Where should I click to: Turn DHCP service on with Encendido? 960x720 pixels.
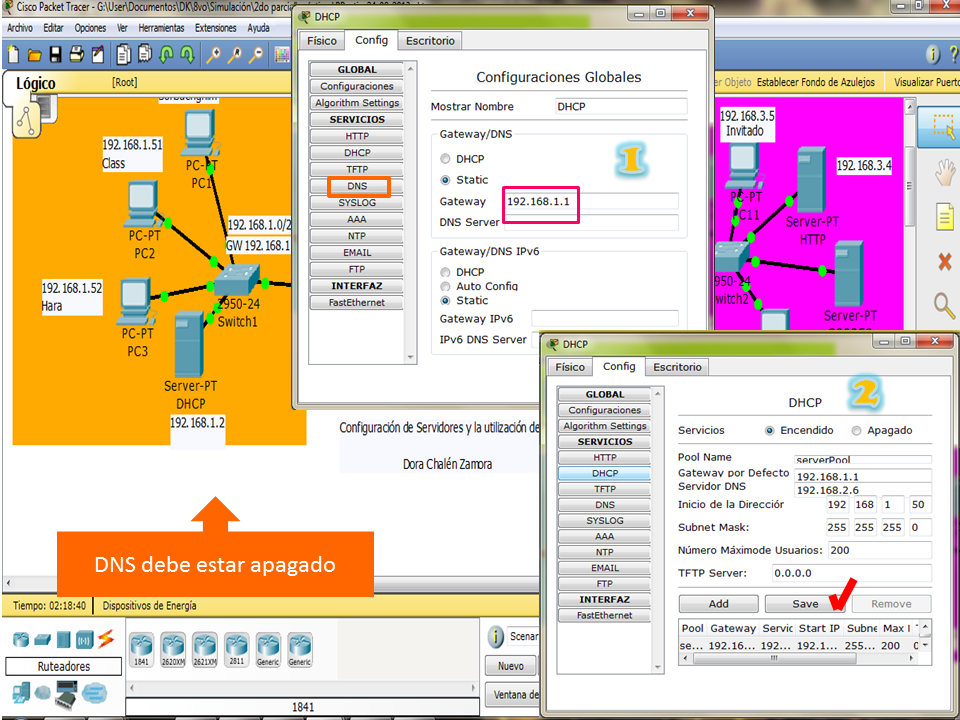click(x=770, y=431)
